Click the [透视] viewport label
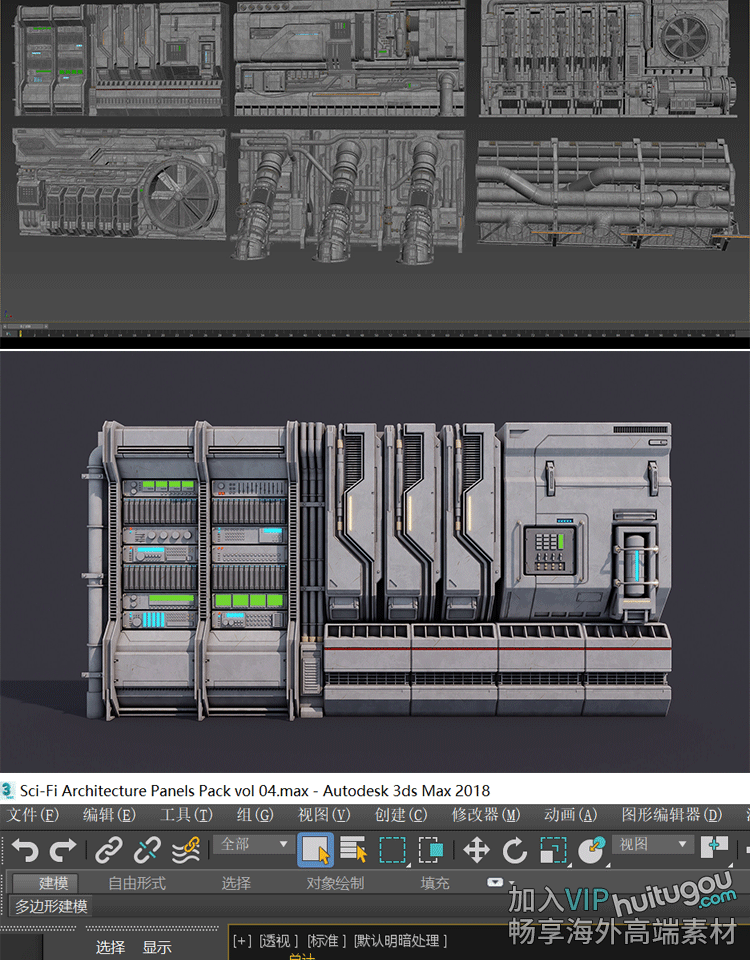 (x=278, y=941)
